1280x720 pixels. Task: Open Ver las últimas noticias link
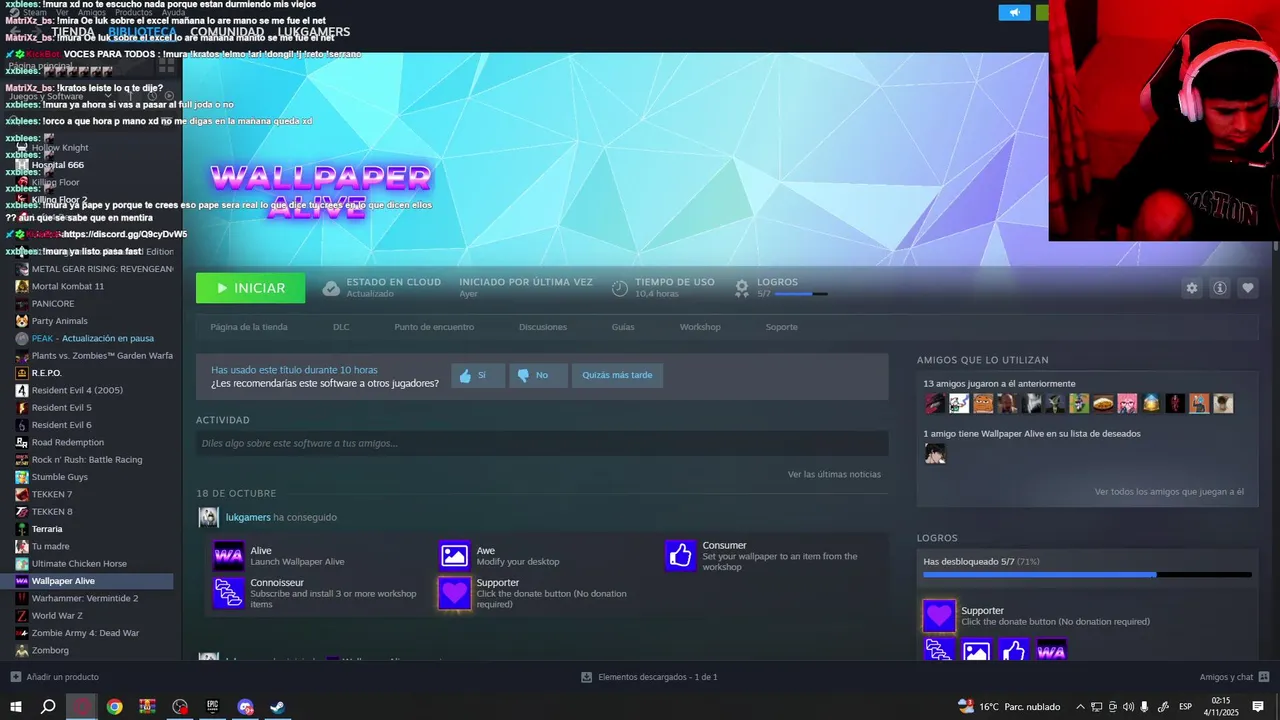pos(834,474)
